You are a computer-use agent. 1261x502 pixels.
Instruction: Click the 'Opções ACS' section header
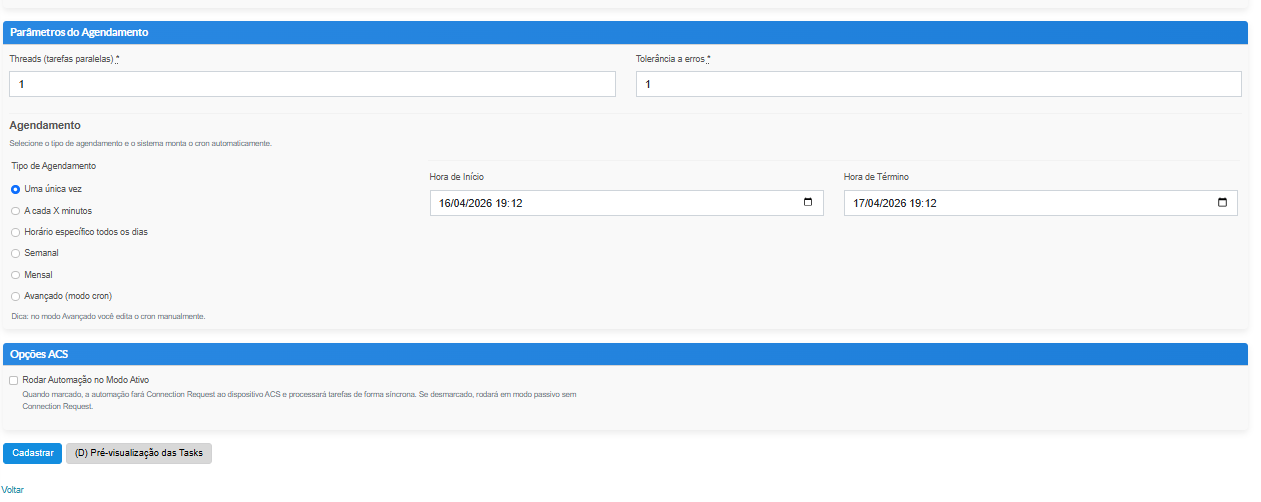pos(625,354)
